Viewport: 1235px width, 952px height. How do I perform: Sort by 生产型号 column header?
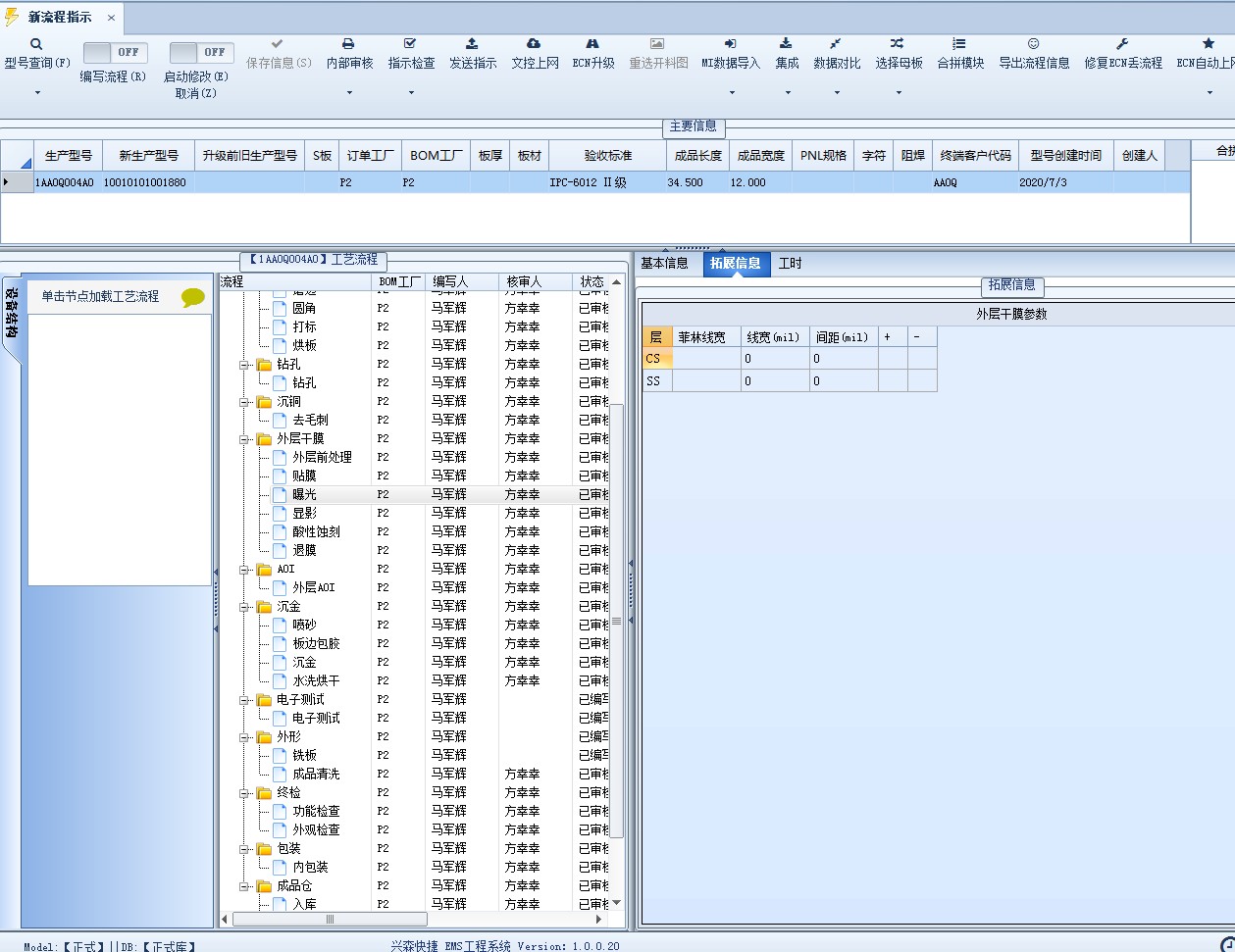coord(69,156)
